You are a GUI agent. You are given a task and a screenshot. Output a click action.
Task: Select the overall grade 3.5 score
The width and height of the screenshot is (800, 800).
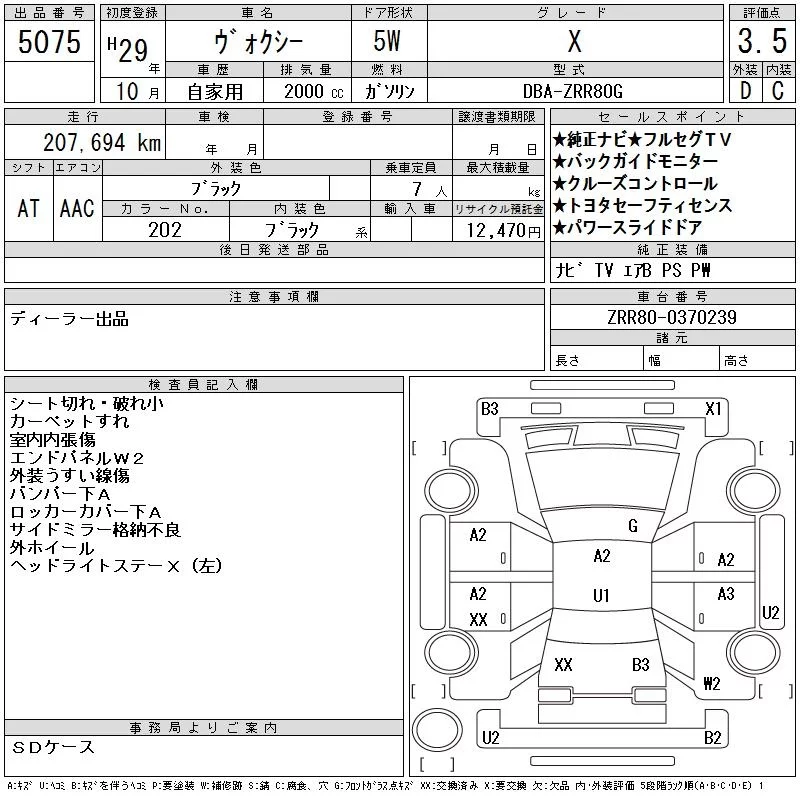click(x=762, y=41)
